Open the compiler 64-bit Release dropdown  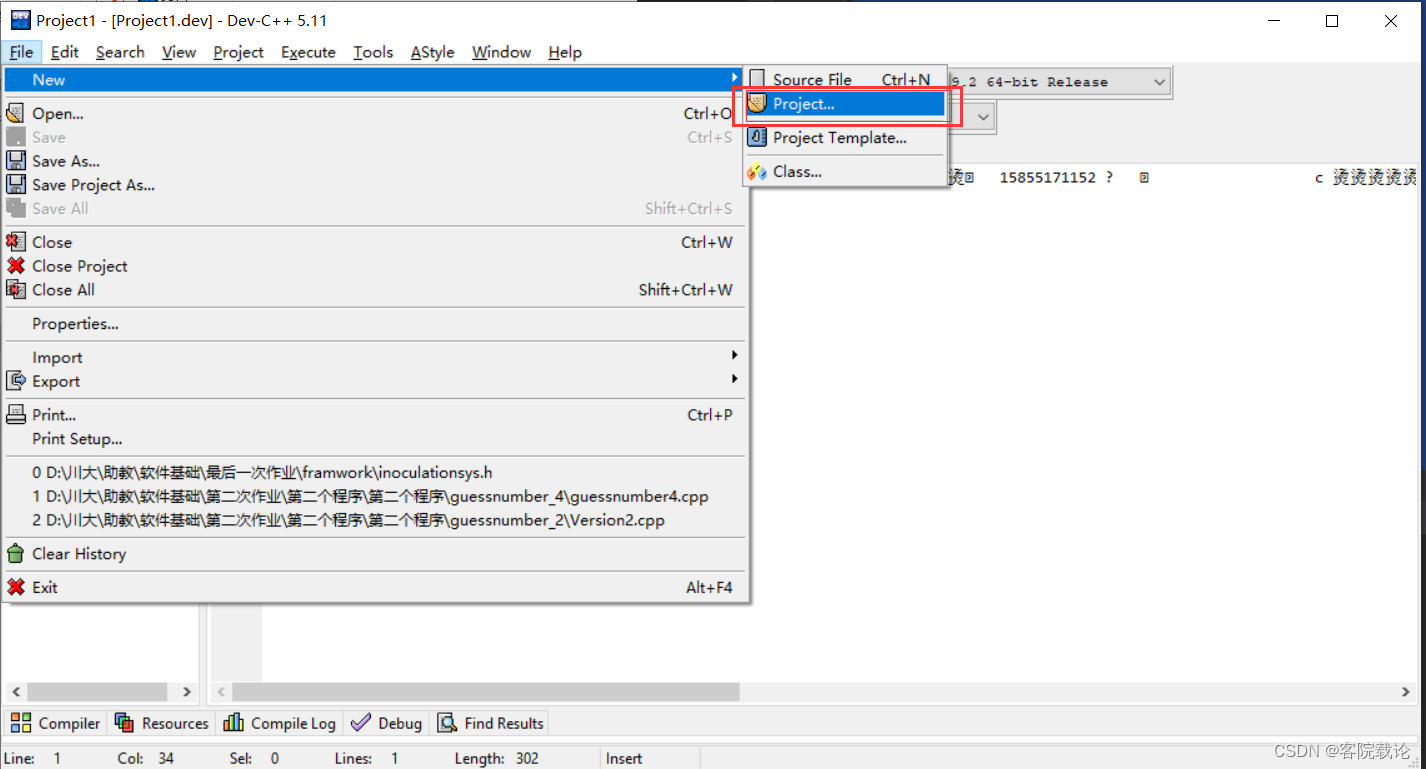1159,82
